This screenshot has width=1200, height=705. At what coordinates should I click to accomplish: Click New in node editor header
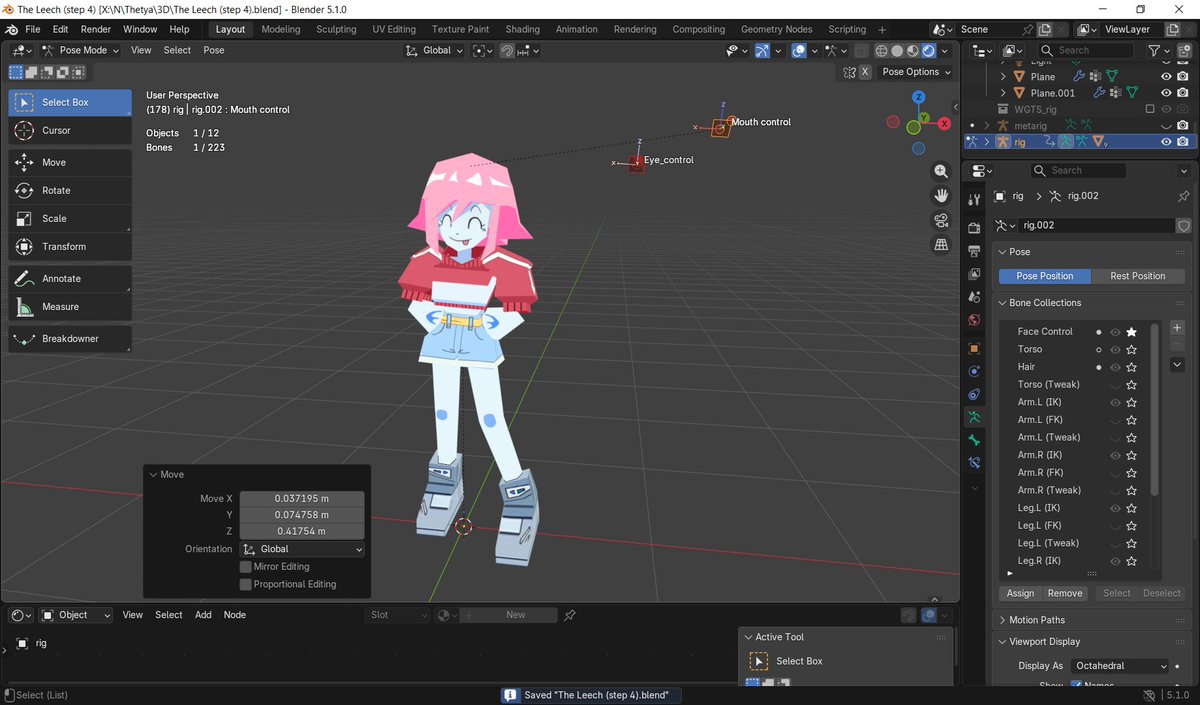(x=516, y=615)
